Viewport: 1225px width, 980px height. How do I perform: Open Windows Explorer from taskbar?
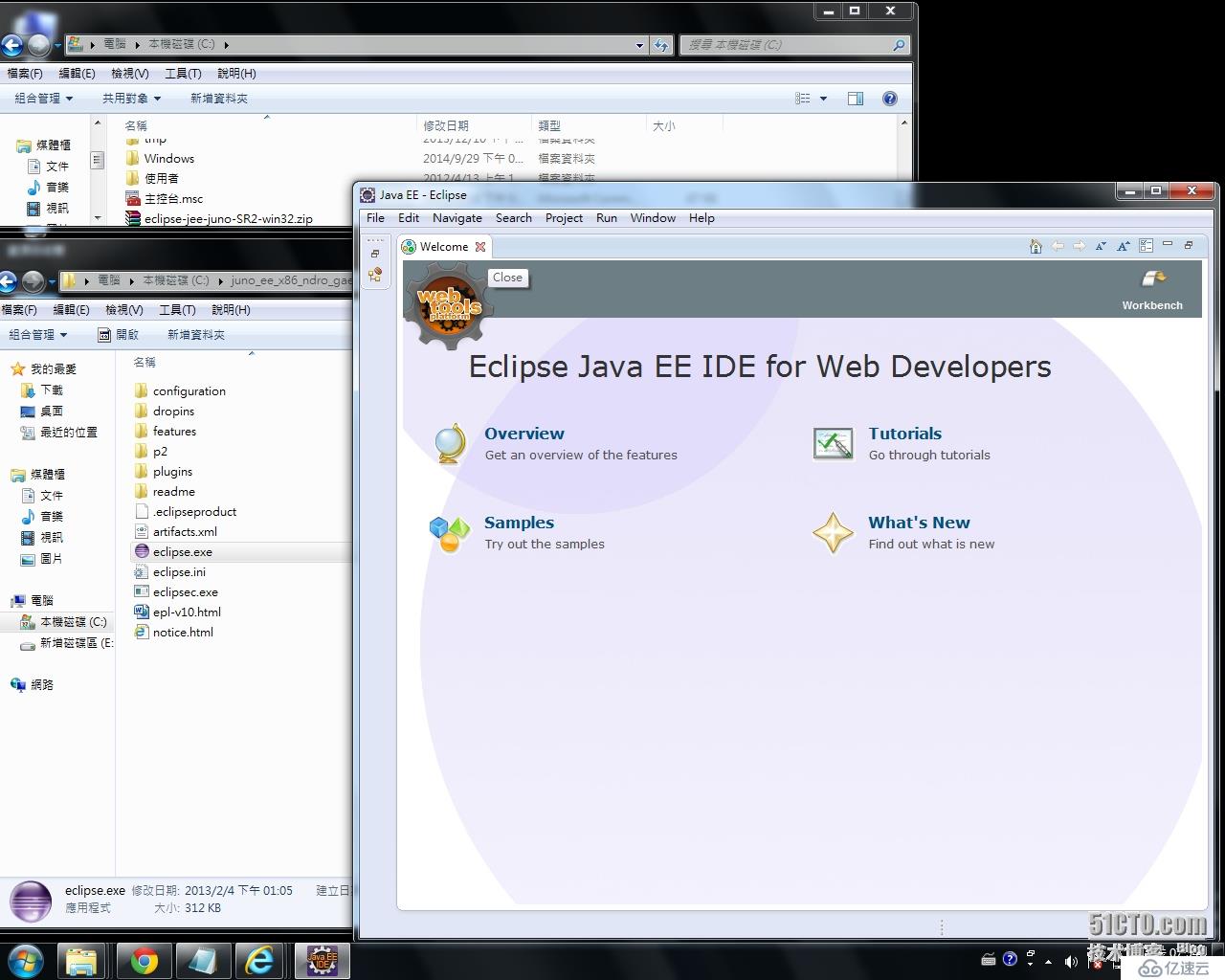(83, 960)
